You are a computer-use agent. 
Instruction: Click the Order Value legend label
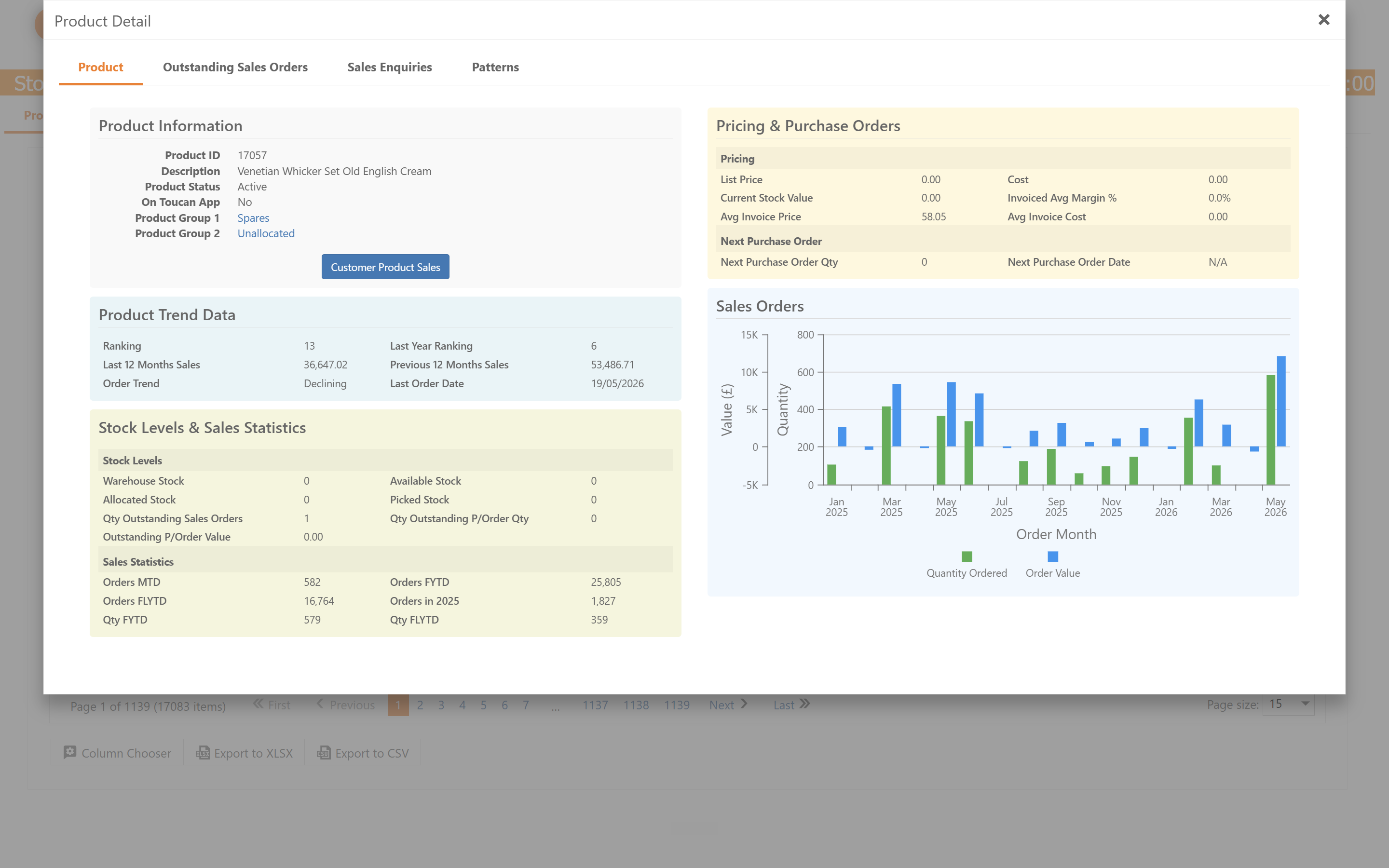[x=1053, y=573]
